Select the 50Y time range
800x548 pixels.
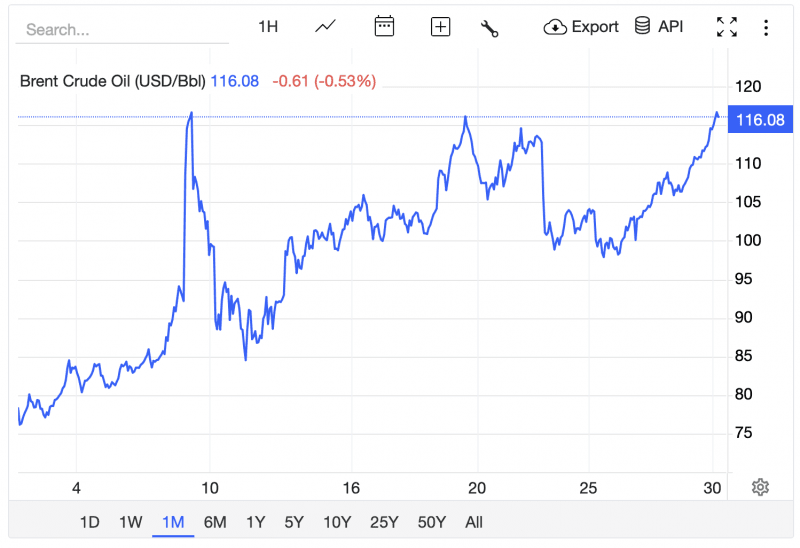(x=432, y=522)
